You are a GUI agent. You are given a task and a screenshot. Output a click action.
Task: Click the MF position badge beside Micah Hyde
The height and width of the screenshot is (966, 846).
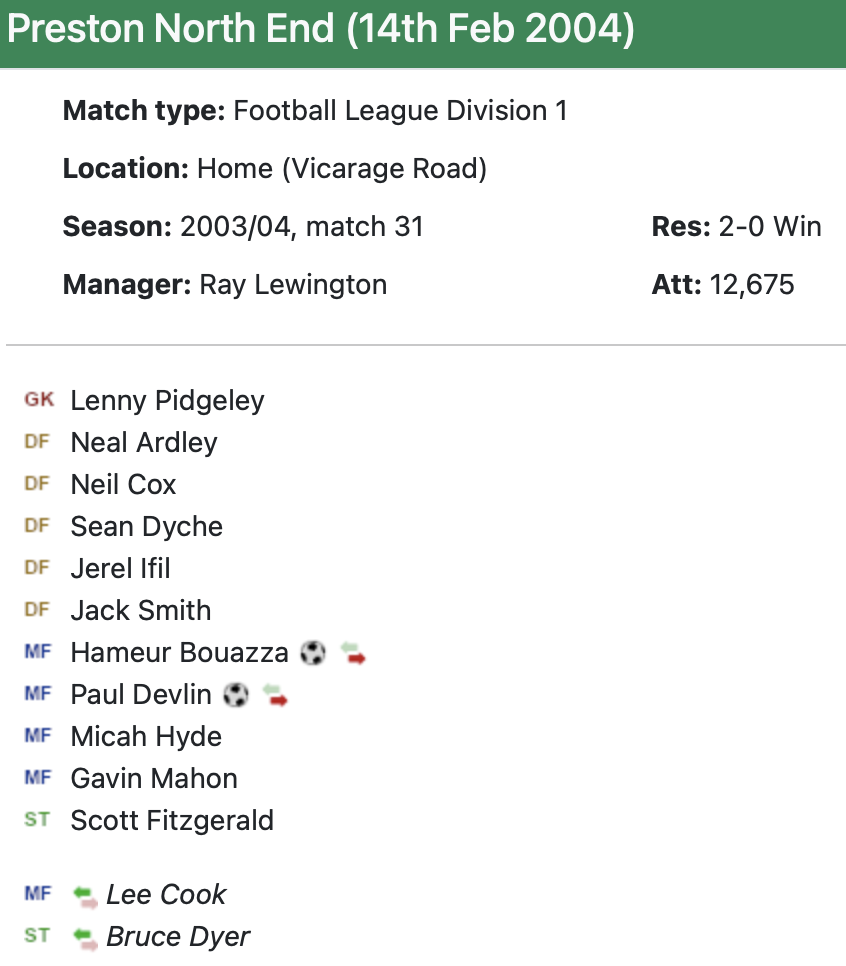(x=37, y=736)
